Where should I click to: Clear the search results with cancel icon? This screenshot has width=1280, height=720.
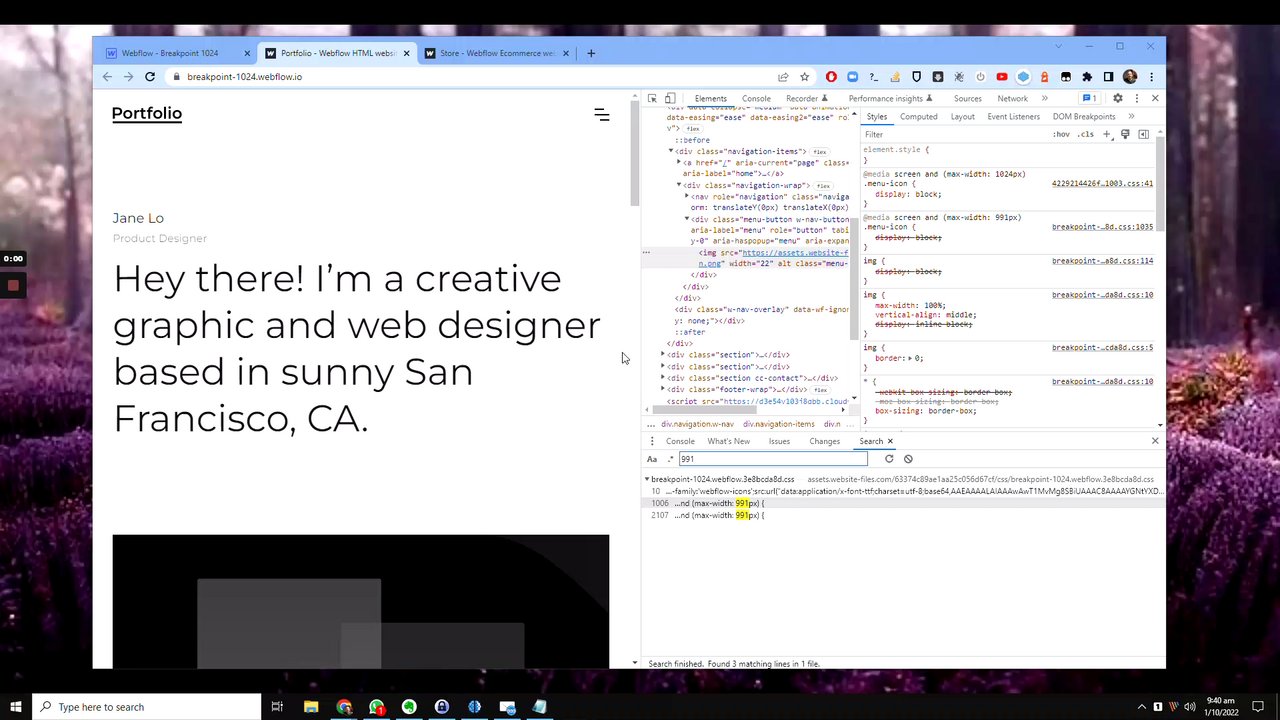pyautogui.click(x=908, y=459)
